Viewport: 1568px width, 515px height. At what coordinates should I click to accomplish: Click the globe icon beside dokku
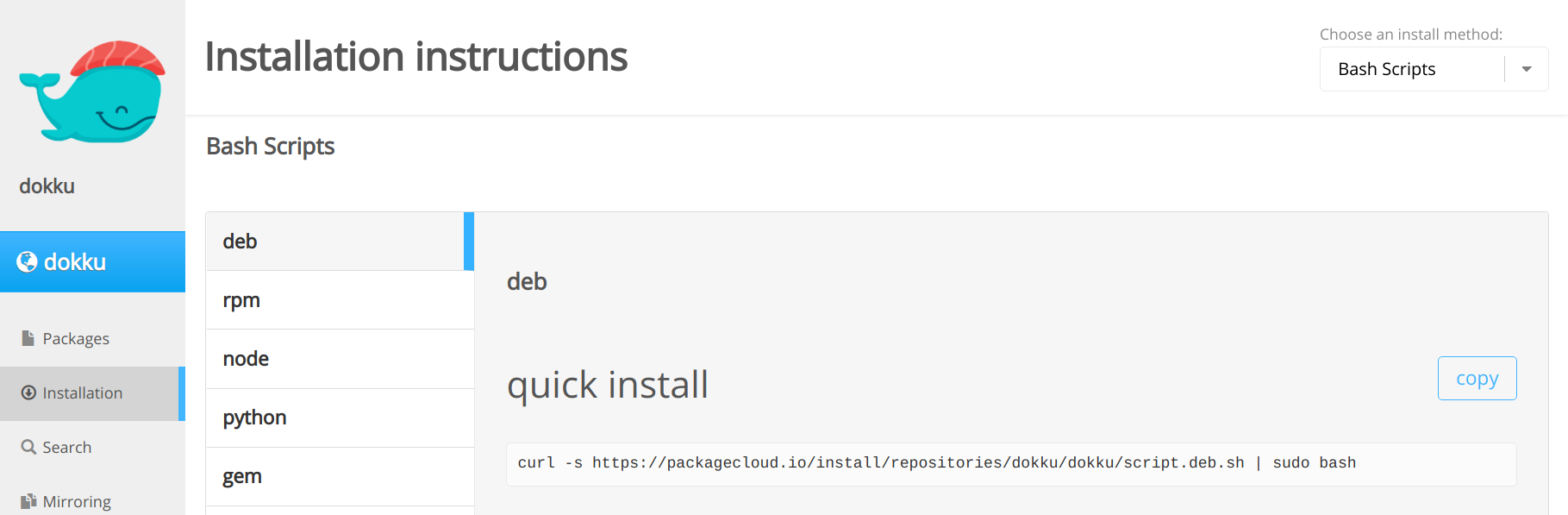[27, 261]
